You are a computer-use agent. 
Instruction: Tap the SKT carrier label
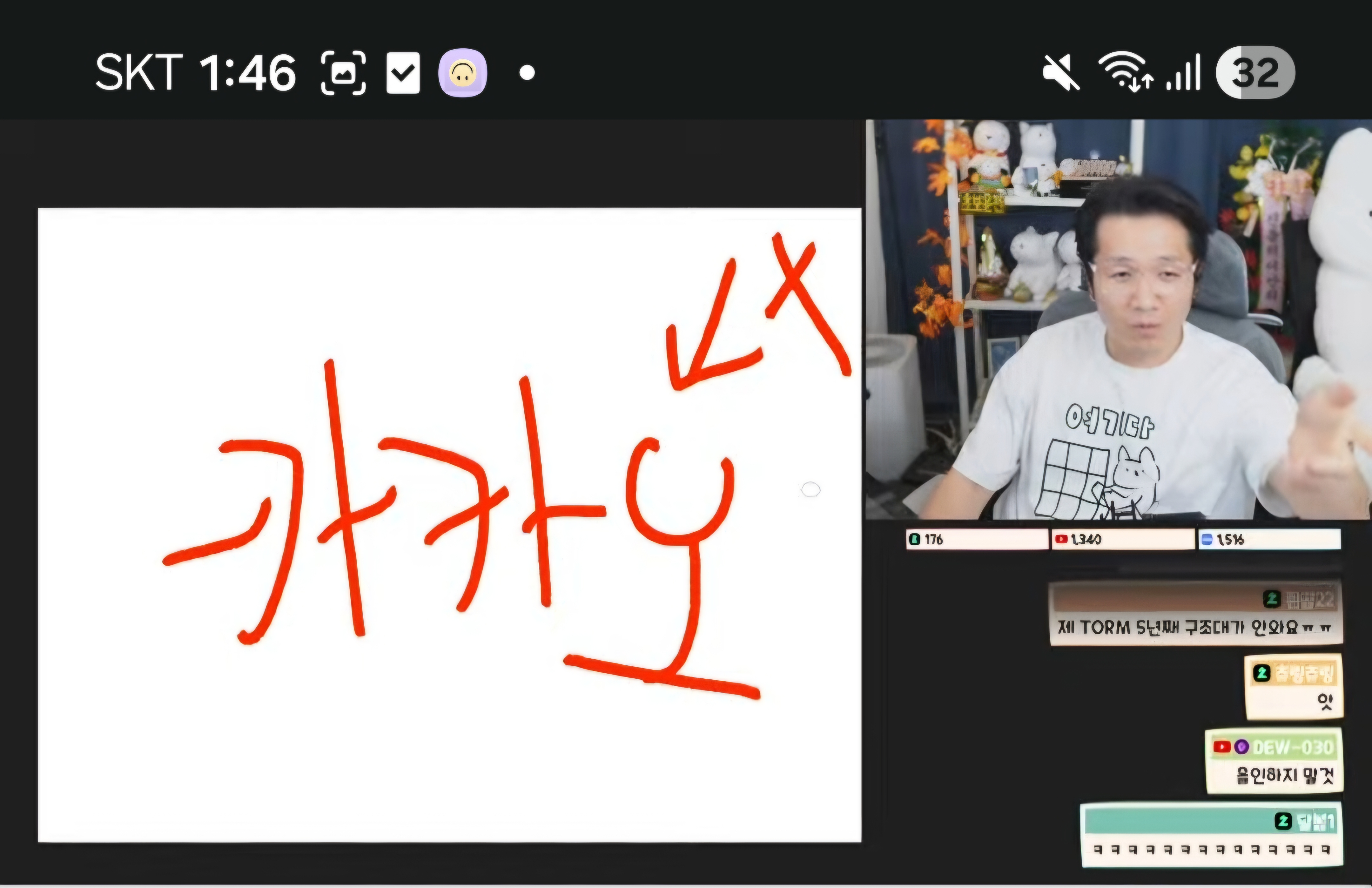click(x=139, y=73)
